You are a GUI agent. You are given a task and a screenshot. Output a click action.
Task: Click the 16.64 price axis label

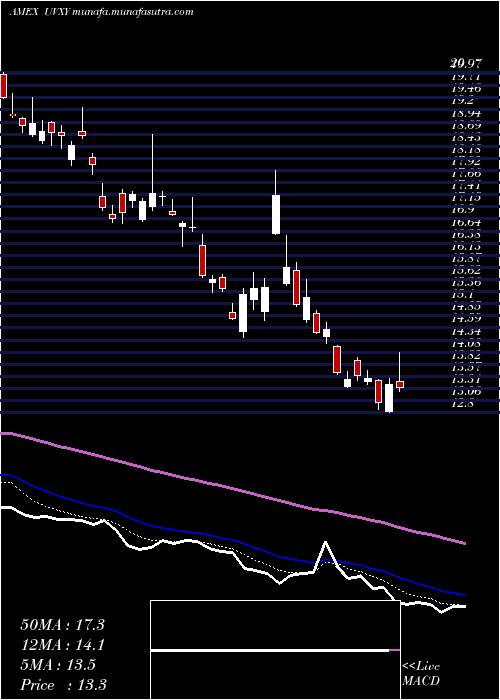466,222
